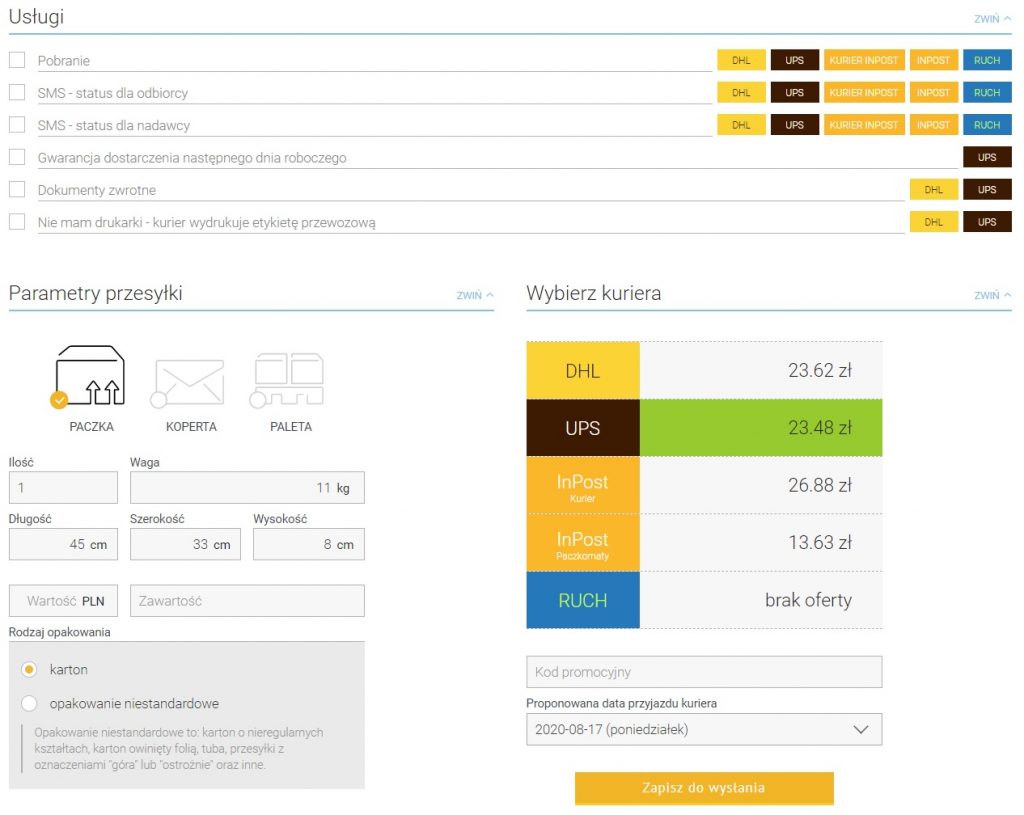Screen dimensions: 1024x815
Task: Click UPS badge in Gwarancja dostarczenia row
Action: click(987, 157)
